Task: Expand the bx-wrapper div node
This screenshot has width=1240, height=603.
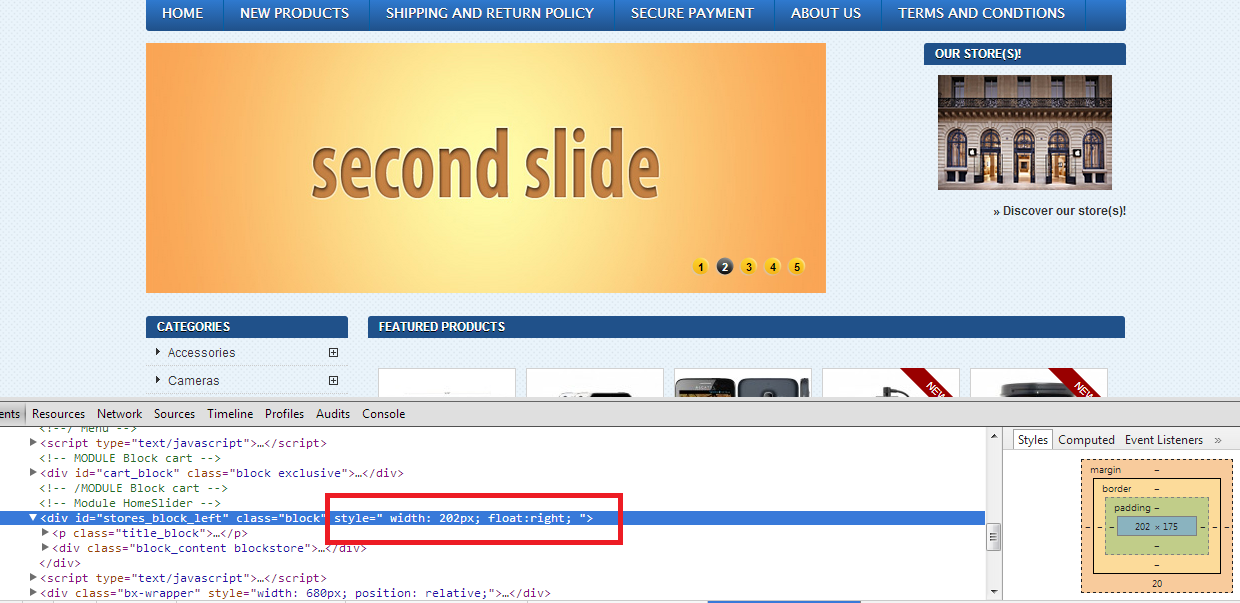Action: [33, 593]
